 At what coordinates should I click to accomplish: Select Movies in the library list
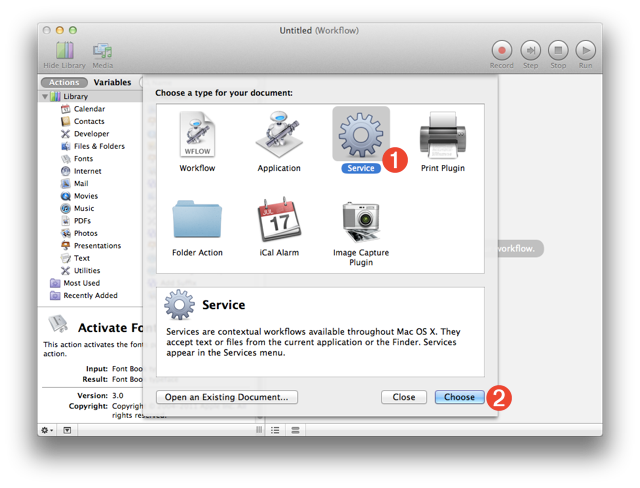pos(86,196)
